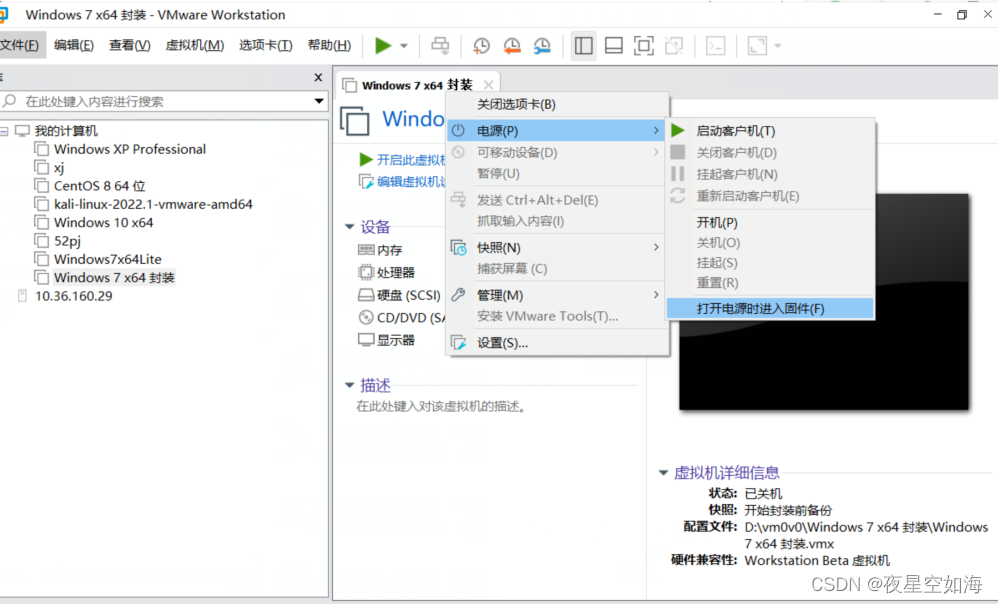Open the 内存 device settings
Viewport: 998px width, 604px height.
[x=389, y=248]
